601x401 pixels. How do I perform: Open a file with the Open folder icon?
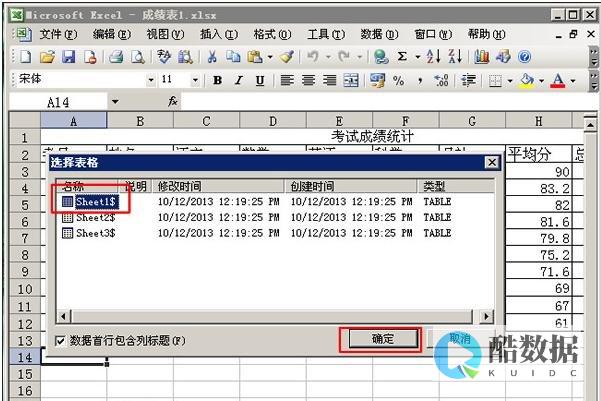pyautogui.click(x=47, y=57)
